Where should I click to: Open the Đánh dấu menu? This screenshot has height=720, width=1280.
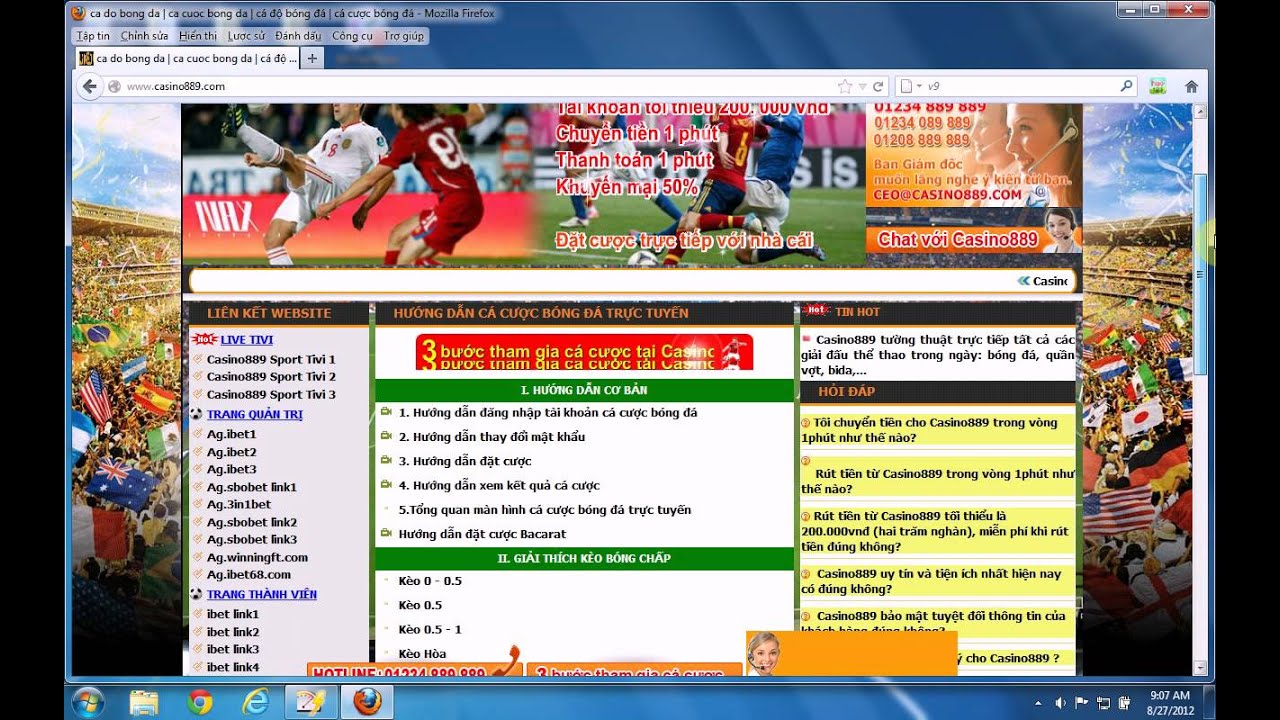299,36
